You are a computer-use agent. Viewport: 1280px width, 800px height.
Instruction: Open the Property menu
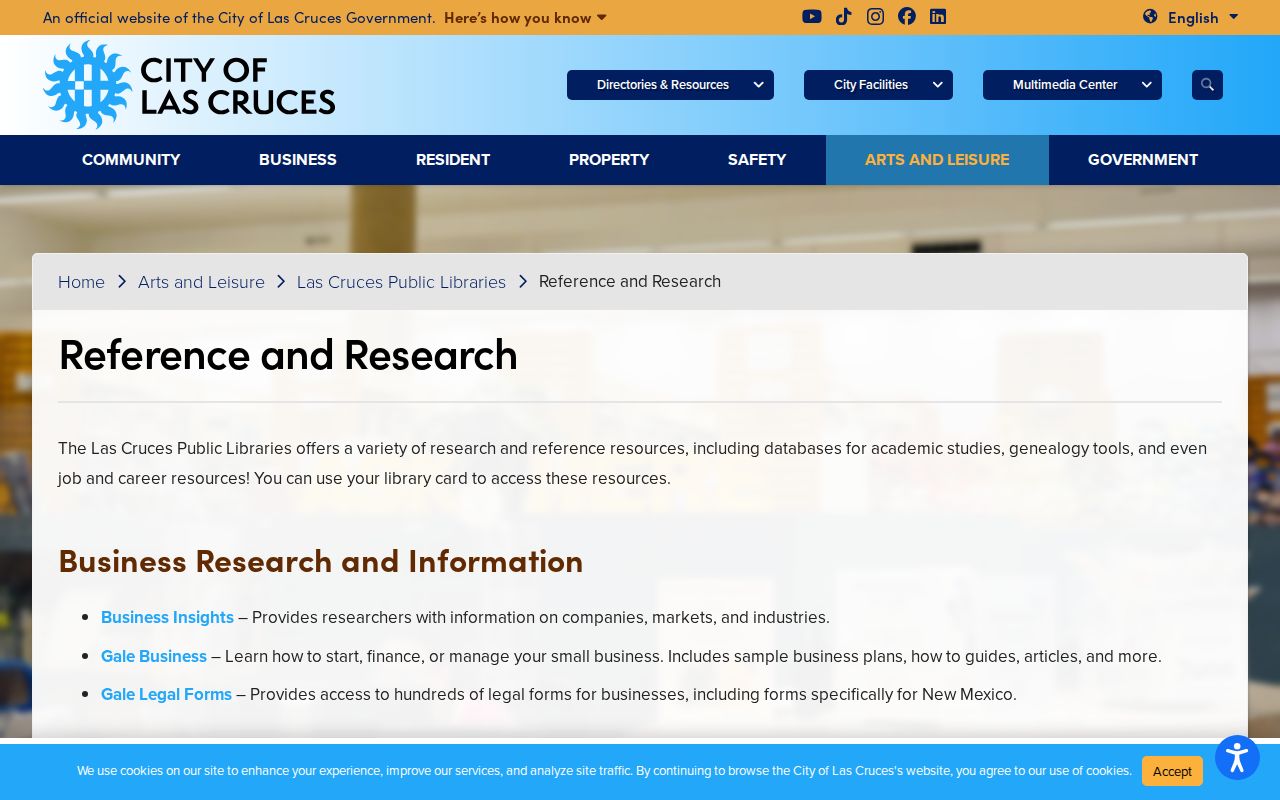[x=609, y=160]
